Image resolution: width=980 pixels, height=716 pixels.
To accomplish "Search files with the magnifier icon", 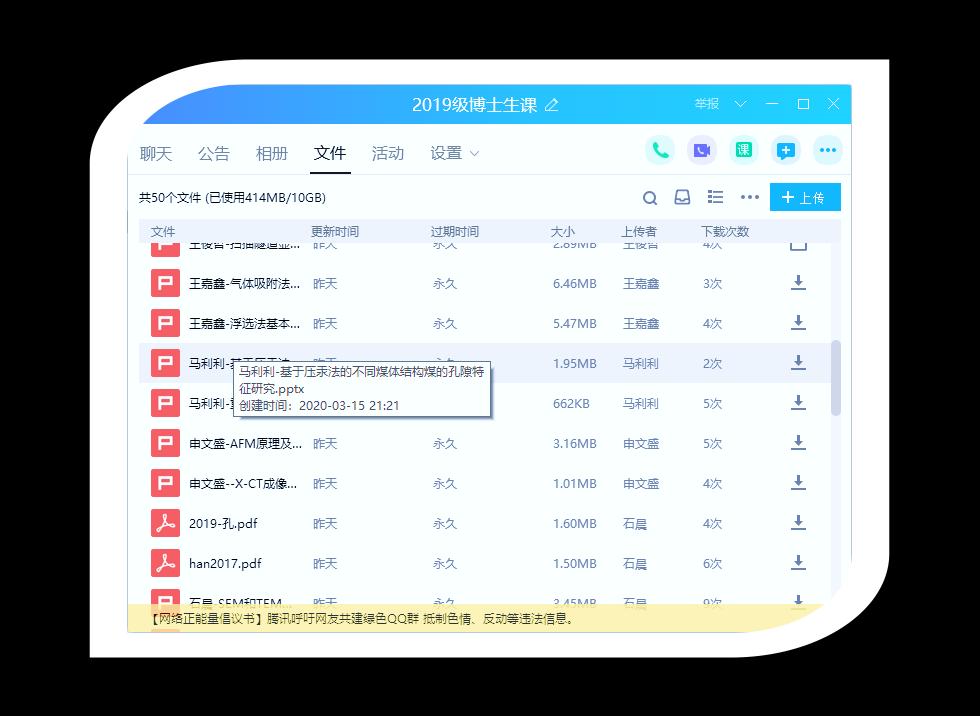I will click(650, 198).
